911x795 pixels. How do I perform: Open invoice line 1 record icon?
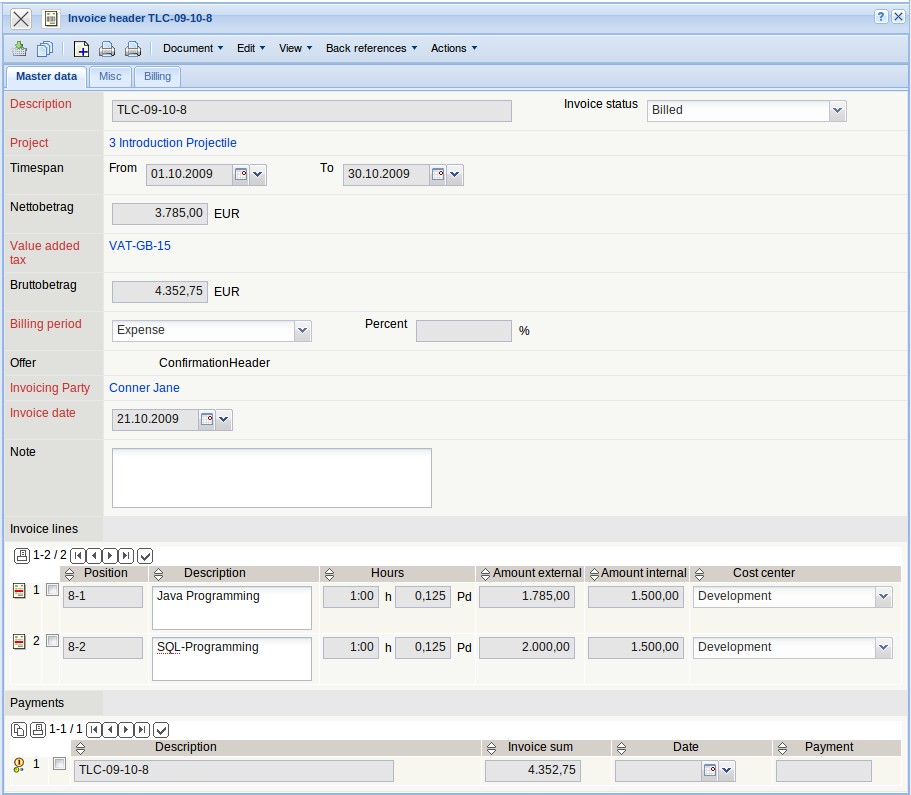coord(18,591)
